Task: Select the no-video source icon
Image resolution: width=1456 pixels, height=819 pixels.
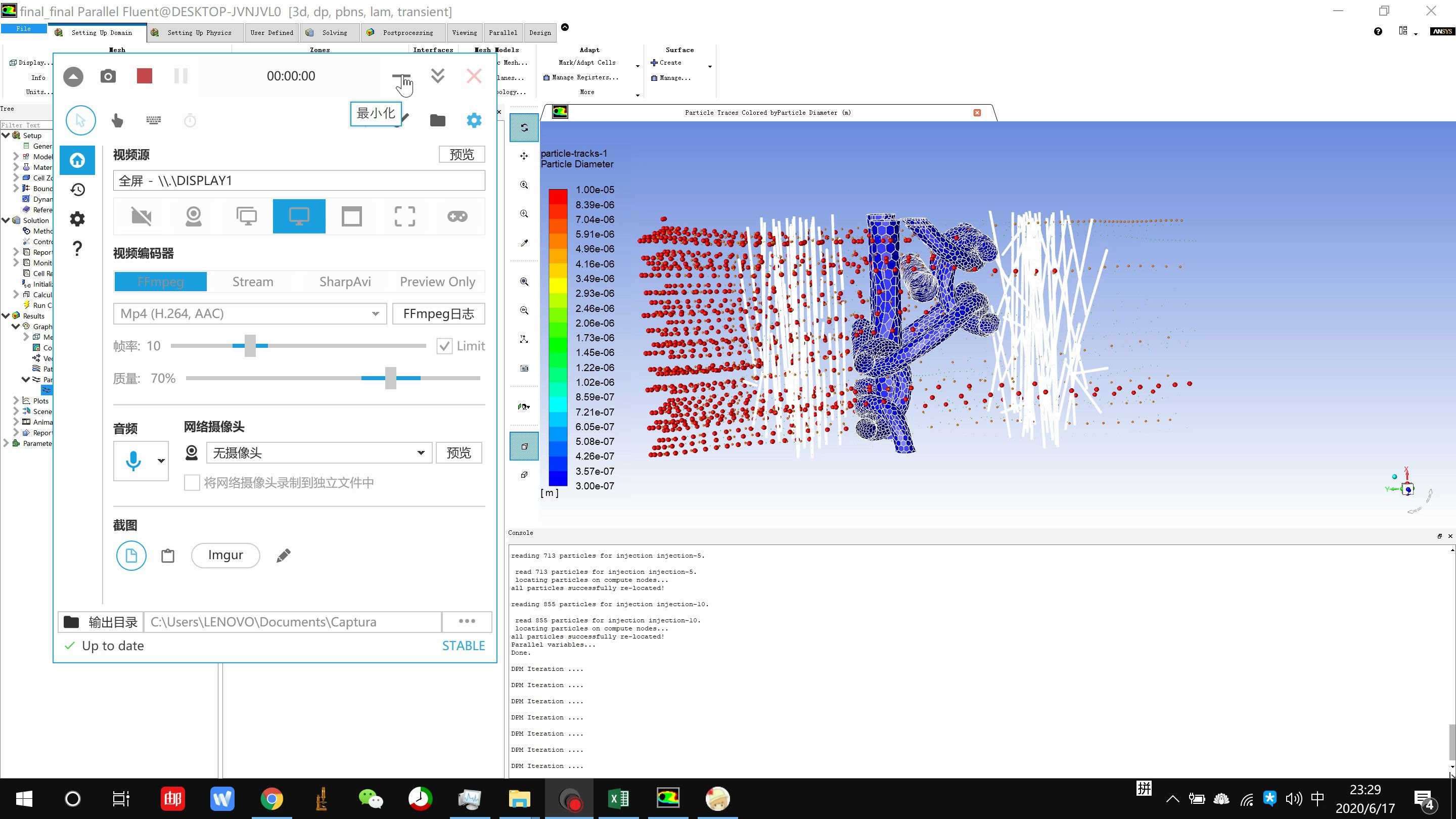Action: point(142,216)
